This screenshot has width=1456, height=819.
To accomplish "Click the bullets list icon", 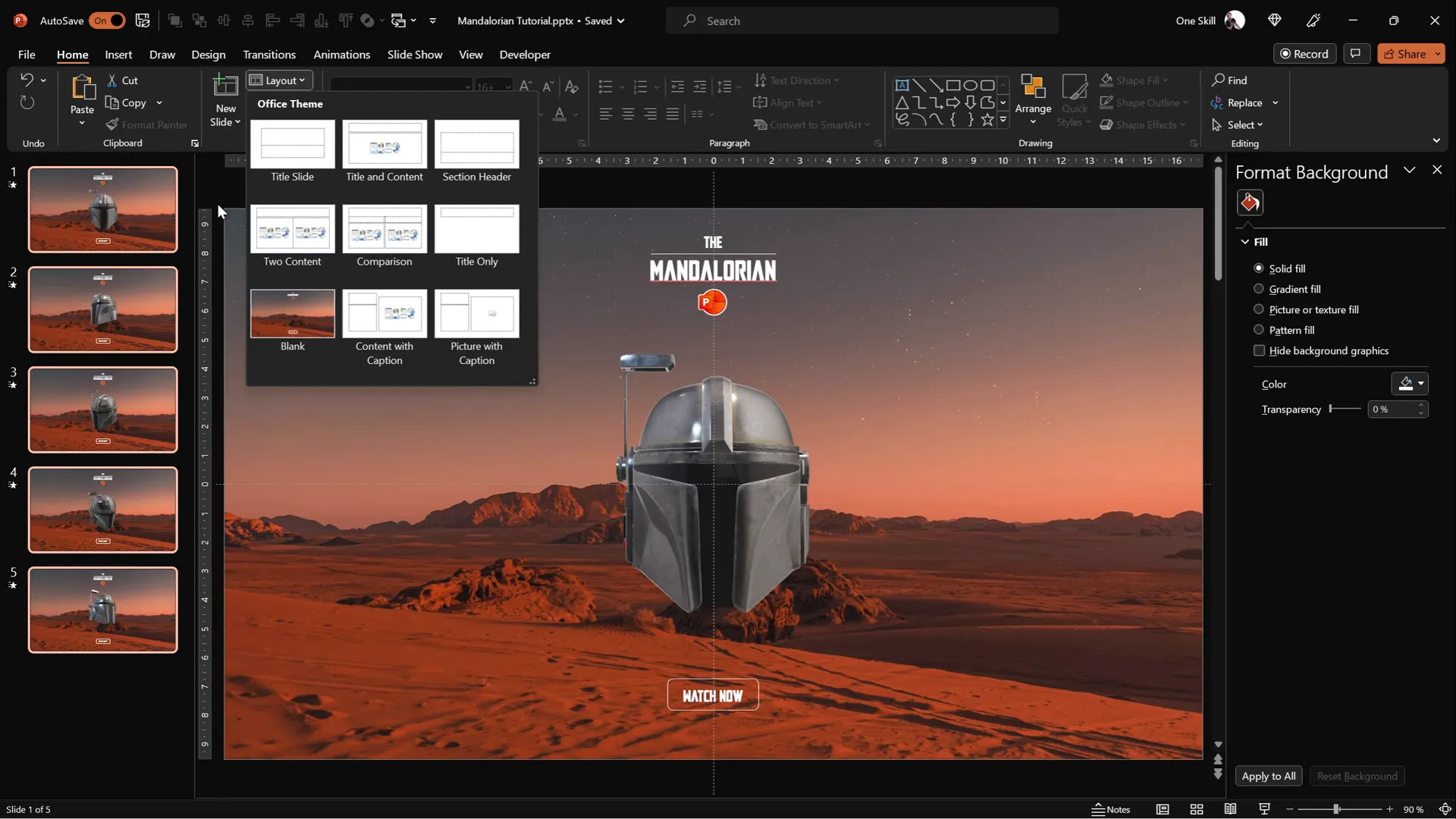I will click(605, 86).
